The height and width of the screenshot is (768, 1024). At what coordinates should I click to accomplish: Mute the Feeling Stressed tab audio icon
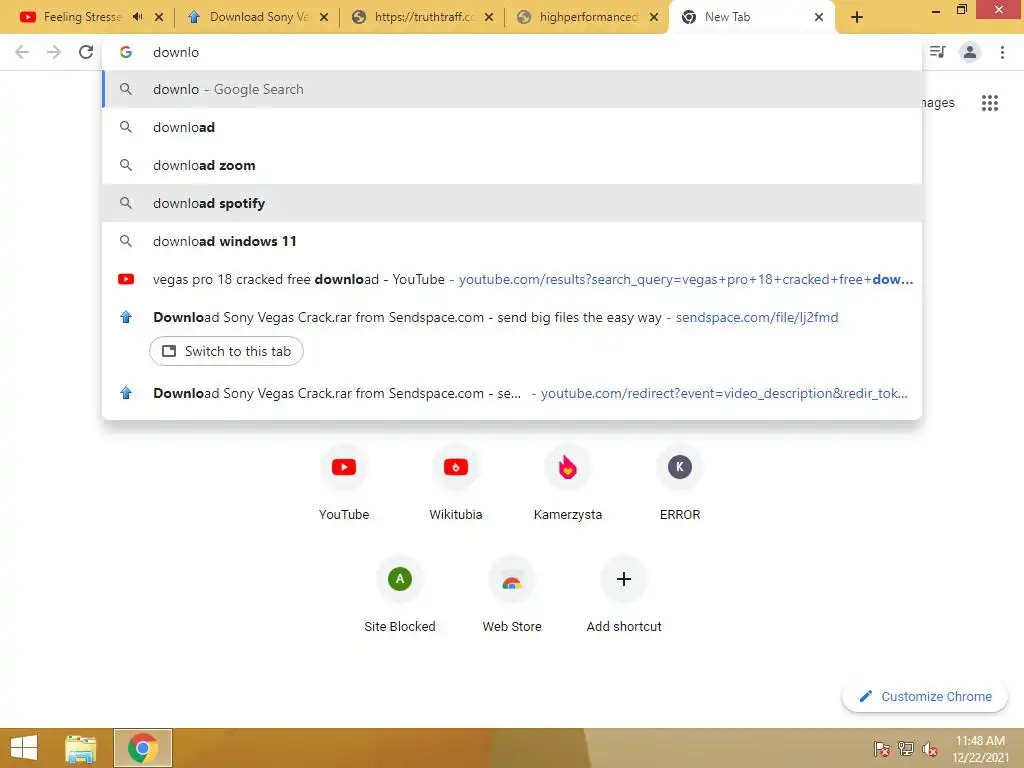[137, 17]
